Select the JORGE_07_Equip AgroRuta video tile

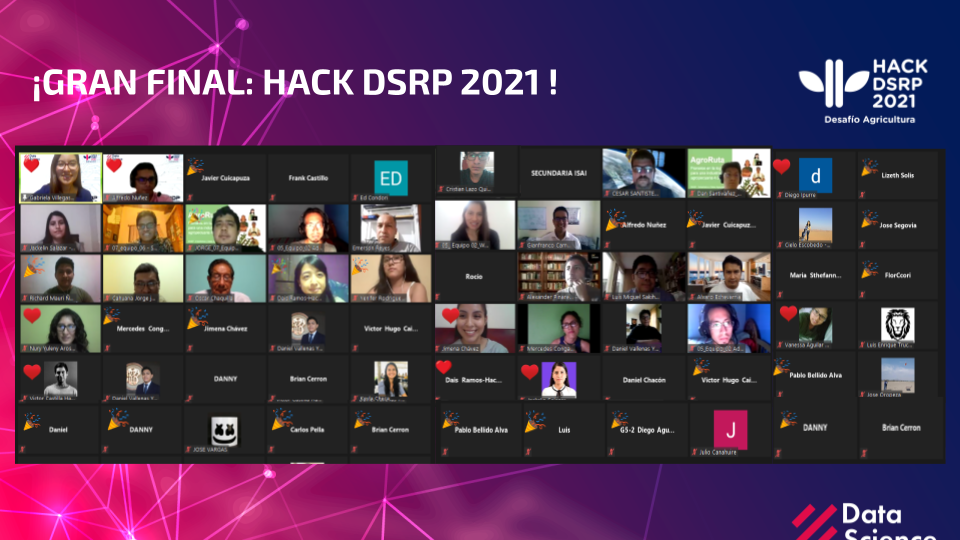pos(225,228)
